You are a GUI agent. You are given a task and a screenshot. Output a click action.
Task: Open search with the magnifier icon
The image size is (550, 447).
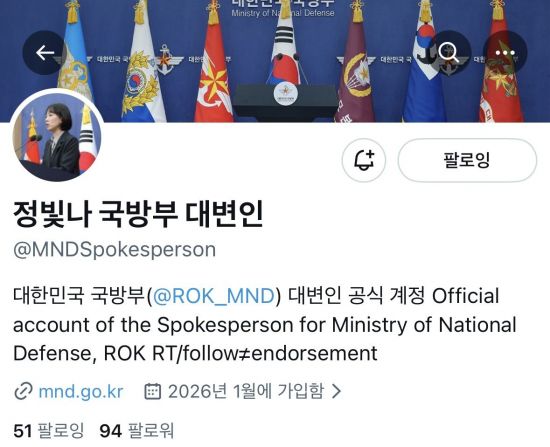pos(449,53)
